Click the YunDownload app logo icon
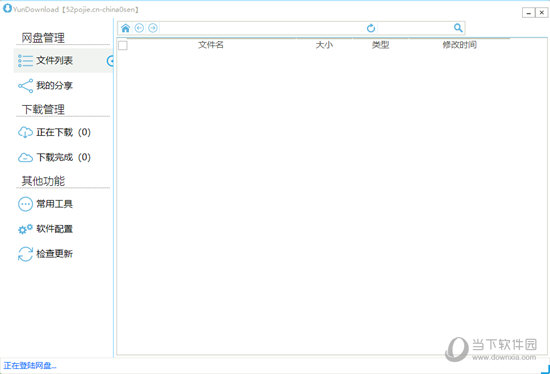The height and width of the screenshot is (374, 550). point(7,8)
